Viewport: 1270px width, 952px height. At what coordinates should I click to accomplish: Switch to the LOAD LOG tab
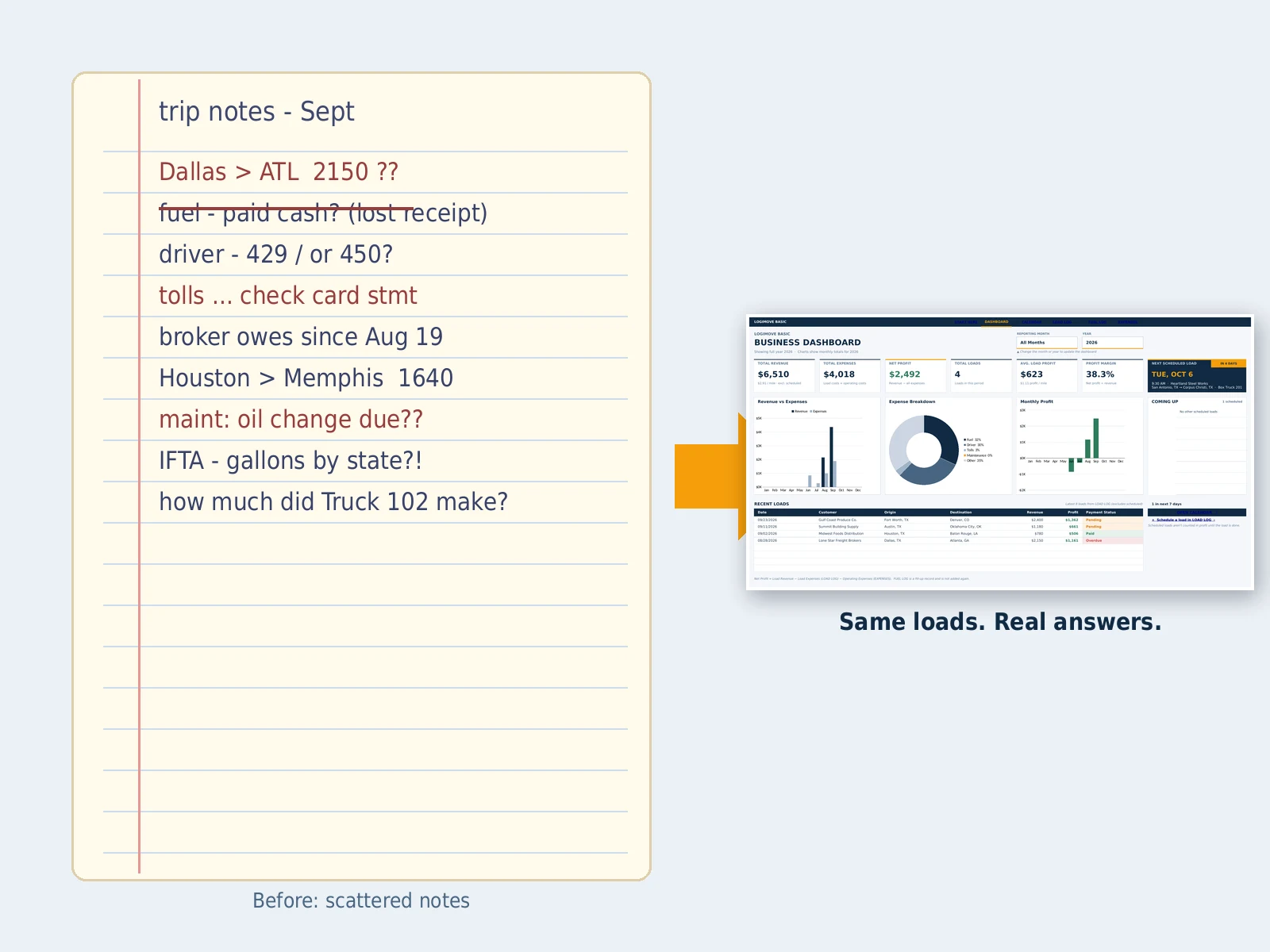point(1062,322)
